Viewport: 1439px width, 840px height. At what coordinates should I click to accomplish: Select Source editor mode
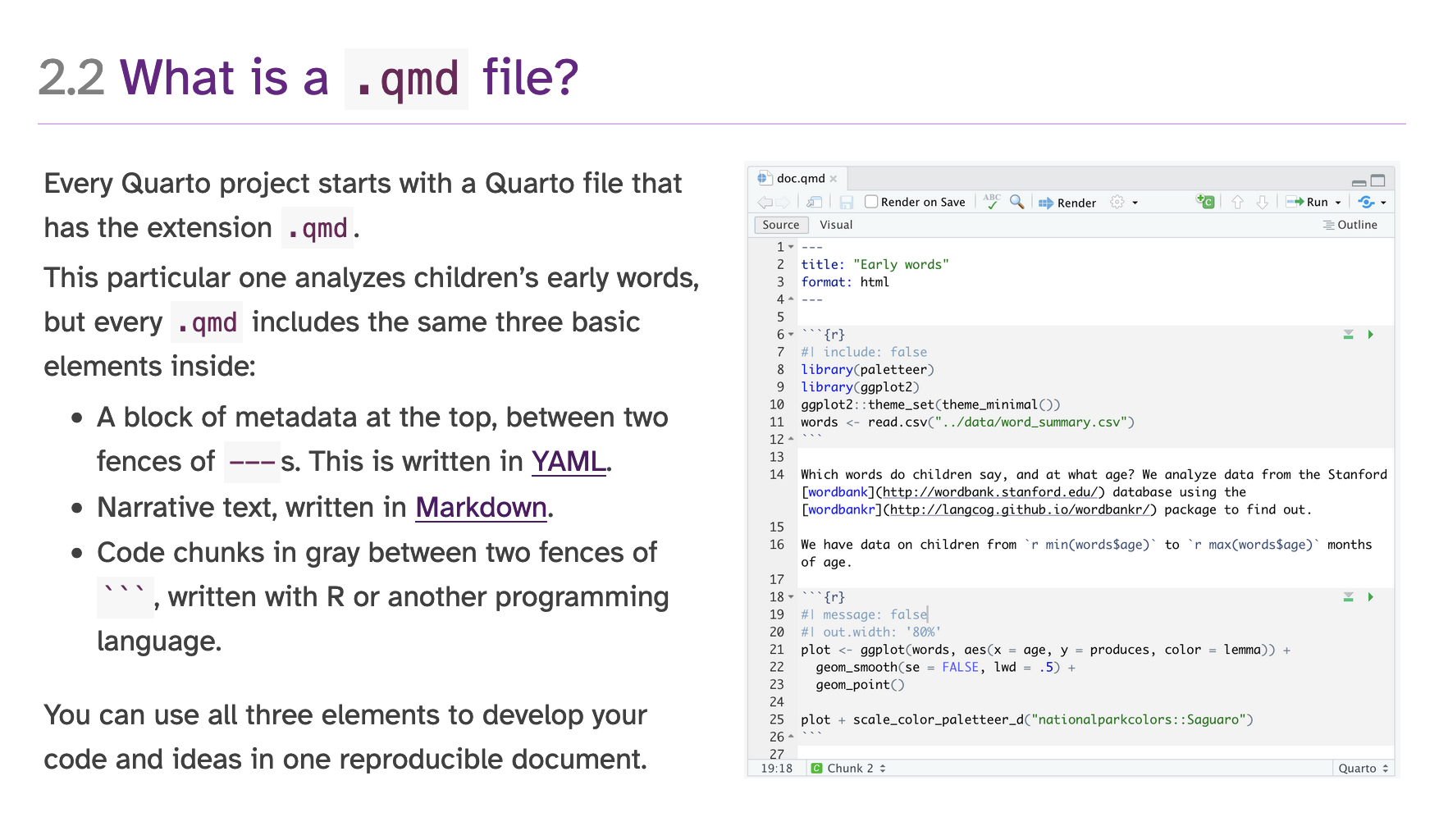[780, 225]
